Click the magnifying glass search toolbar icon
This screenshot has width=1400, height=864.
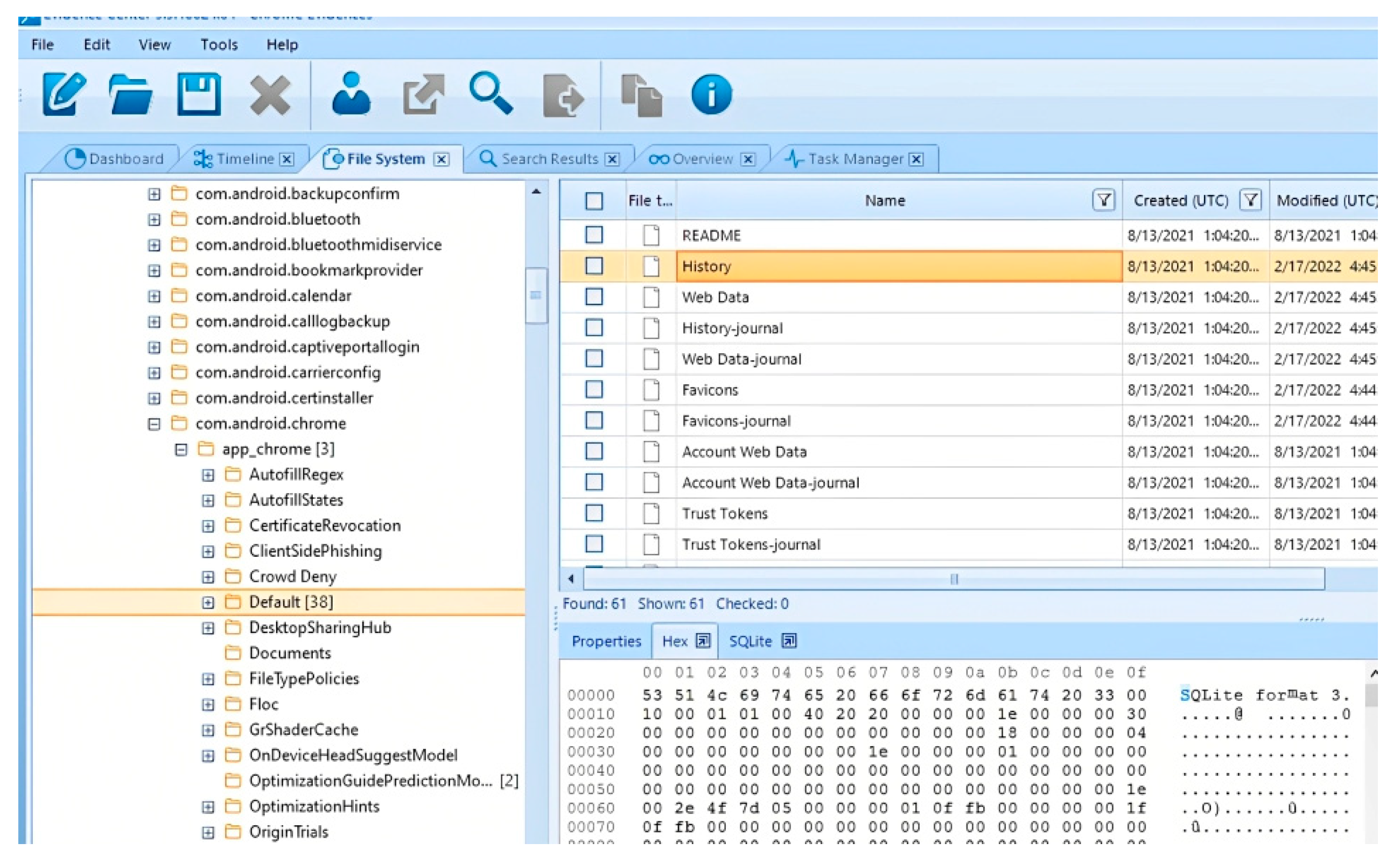[x=491, y=94]
